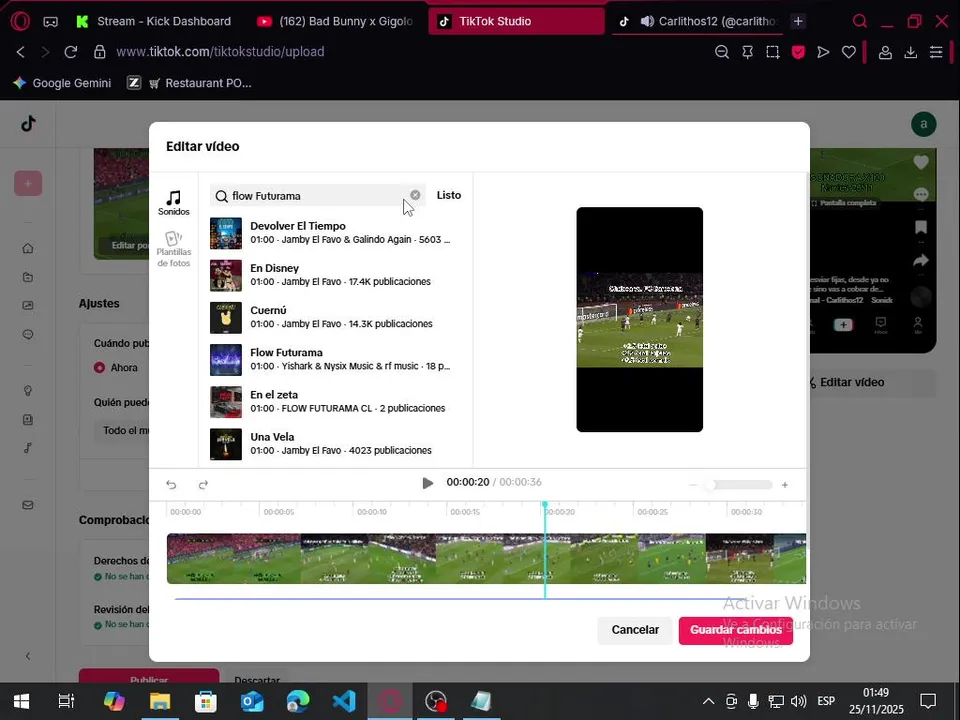This screenshot has width=960, height=720.
Task: Click the Flow Futurama cover thumbnail
Action: tap(226, 360)
